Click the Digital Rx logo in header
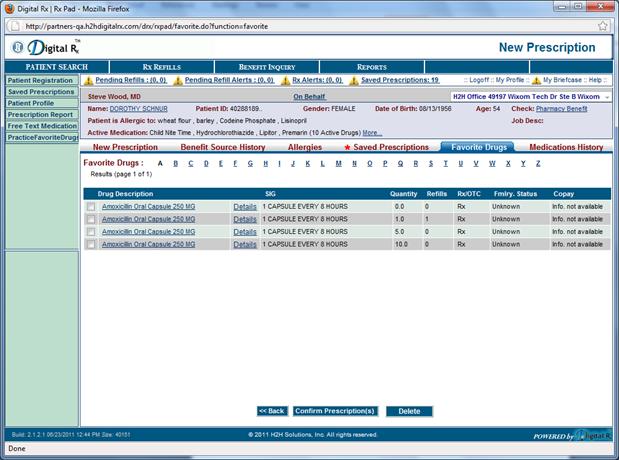619x460 pixels. click(40, 47)
